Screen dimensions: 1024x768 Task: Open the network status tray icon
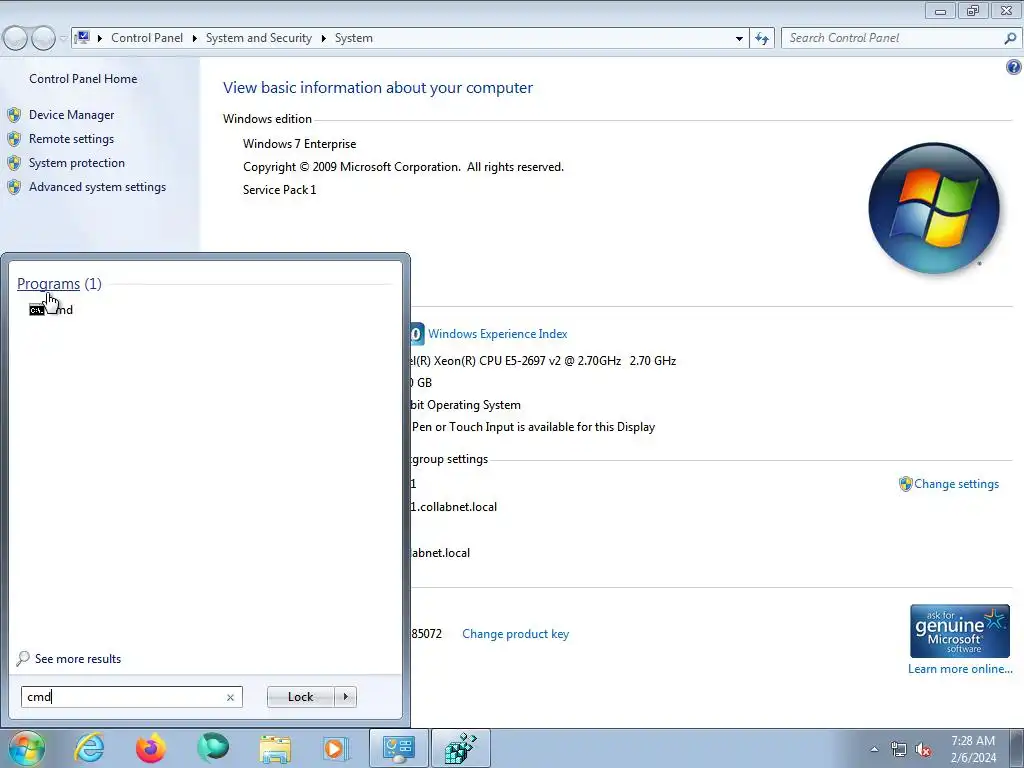[x=899, y=749]
